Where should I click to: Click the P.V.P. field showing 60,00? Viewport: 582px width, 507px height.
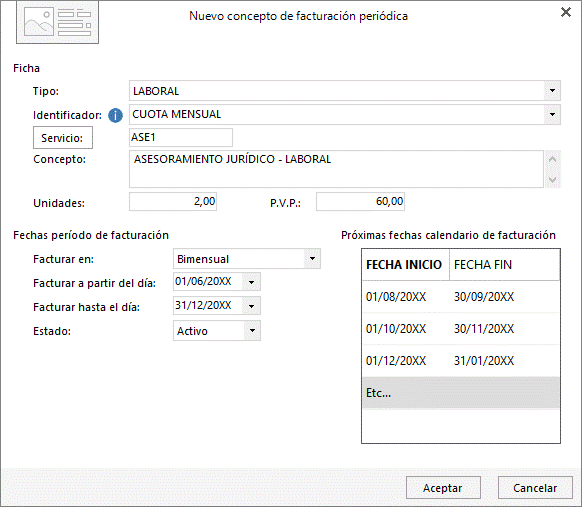(360, 202)
